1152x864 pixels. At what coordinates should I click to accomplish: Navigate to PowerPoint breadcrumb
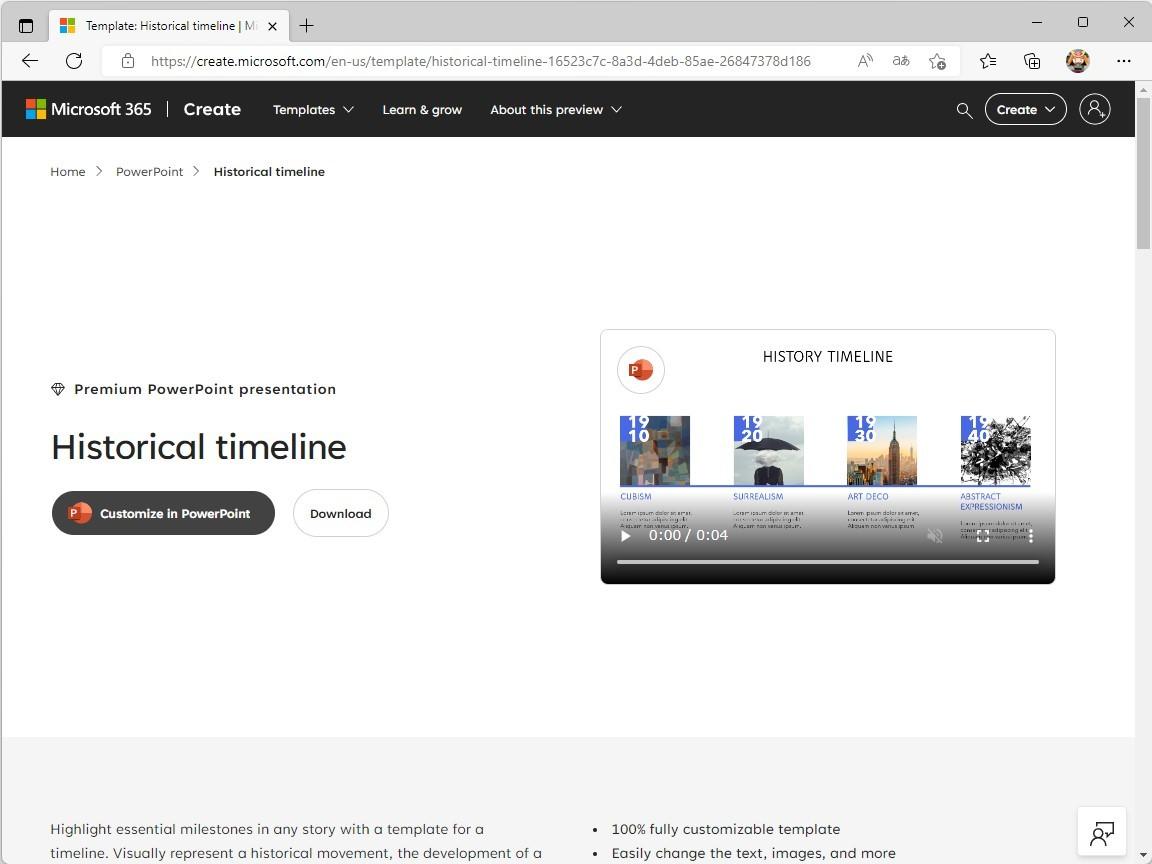149,172
